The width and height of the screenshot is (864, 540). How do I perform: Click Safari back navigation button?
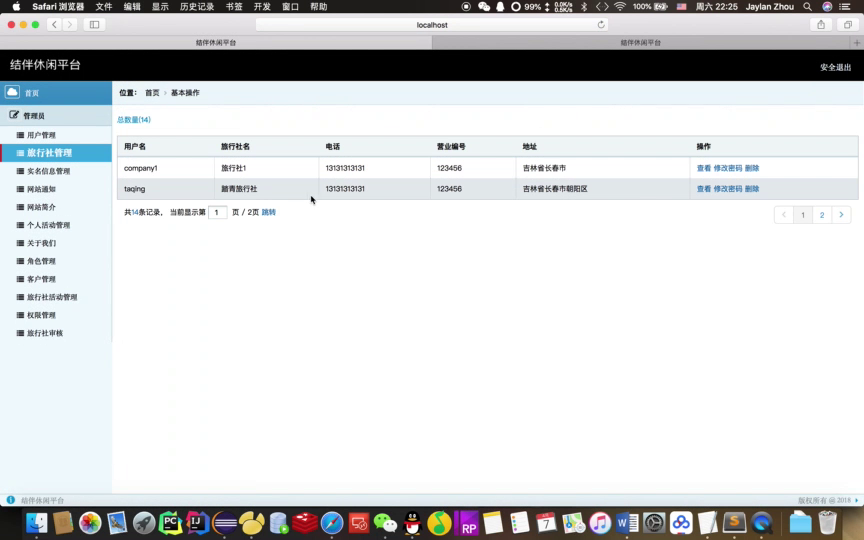coord(54,24)
